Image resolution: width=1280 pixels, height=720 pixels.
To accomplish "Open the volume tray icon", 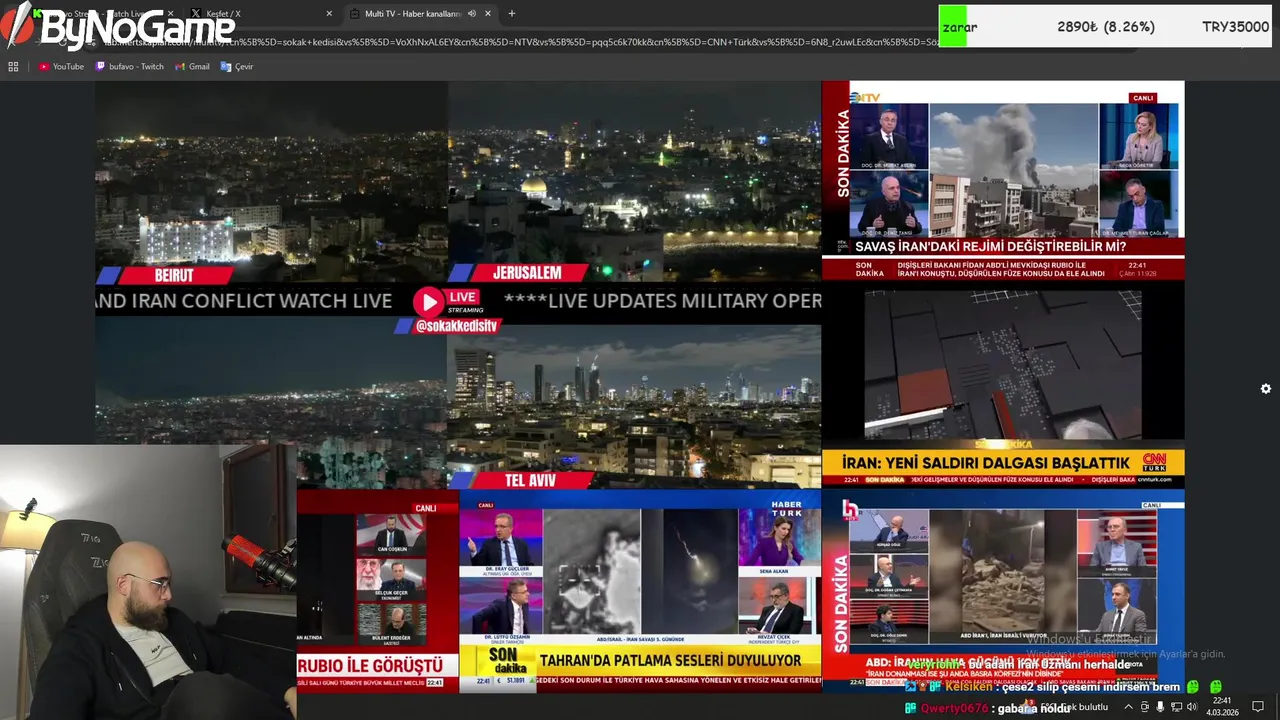I will [x=1192, y=707].
